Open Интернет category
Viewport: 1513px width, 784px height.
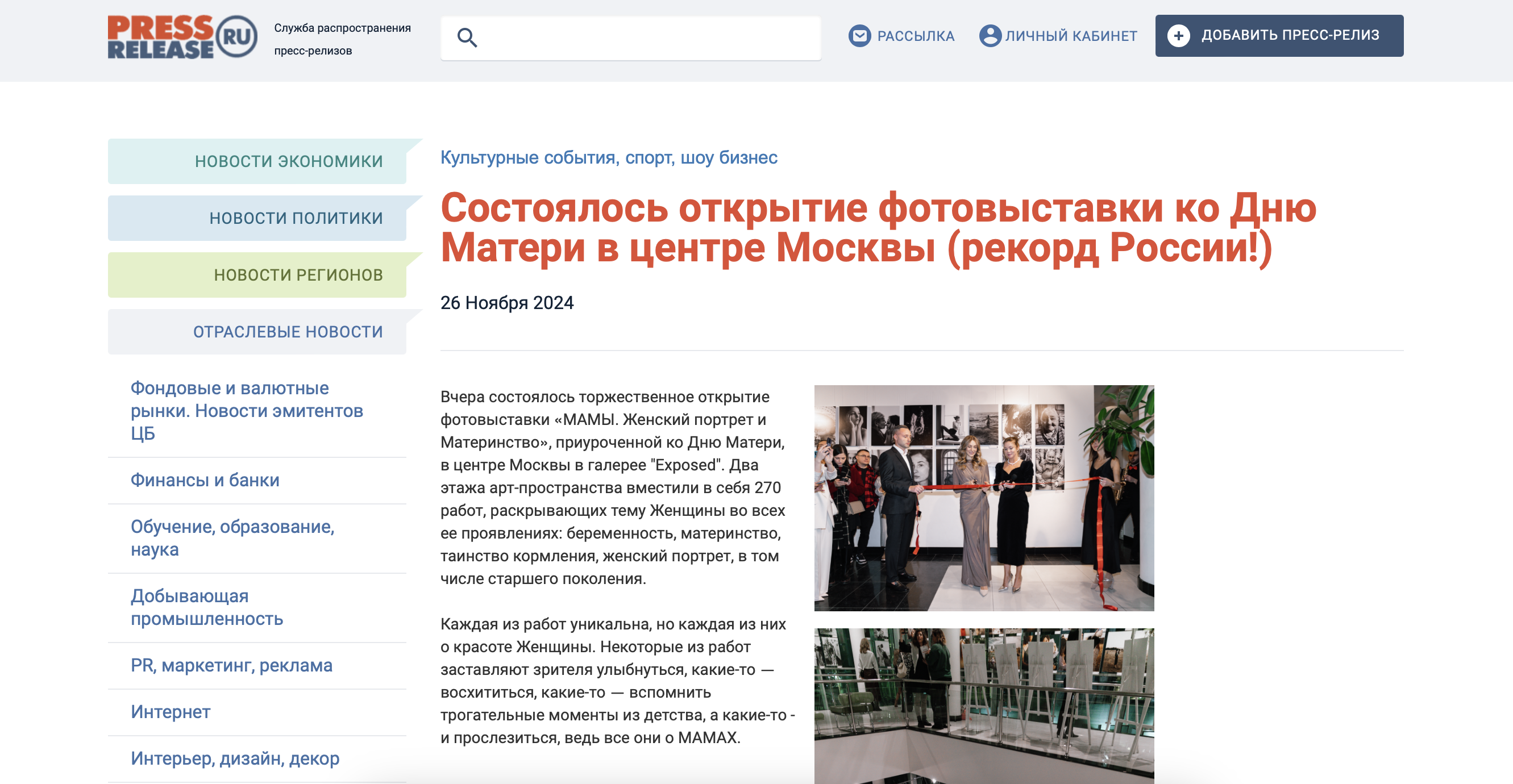[171, 711]
